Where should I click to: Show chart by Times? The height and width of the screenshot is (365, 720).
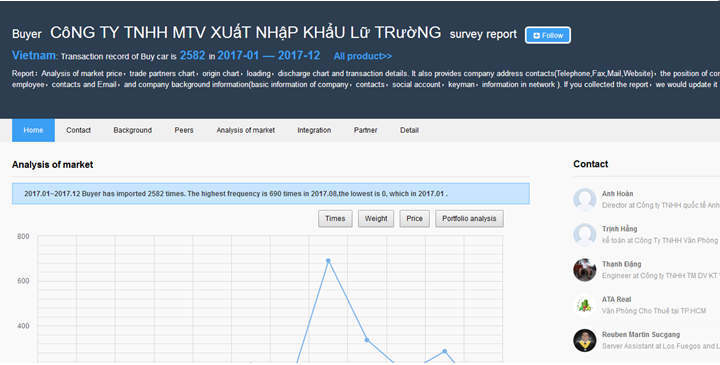[x=335, y=219]
